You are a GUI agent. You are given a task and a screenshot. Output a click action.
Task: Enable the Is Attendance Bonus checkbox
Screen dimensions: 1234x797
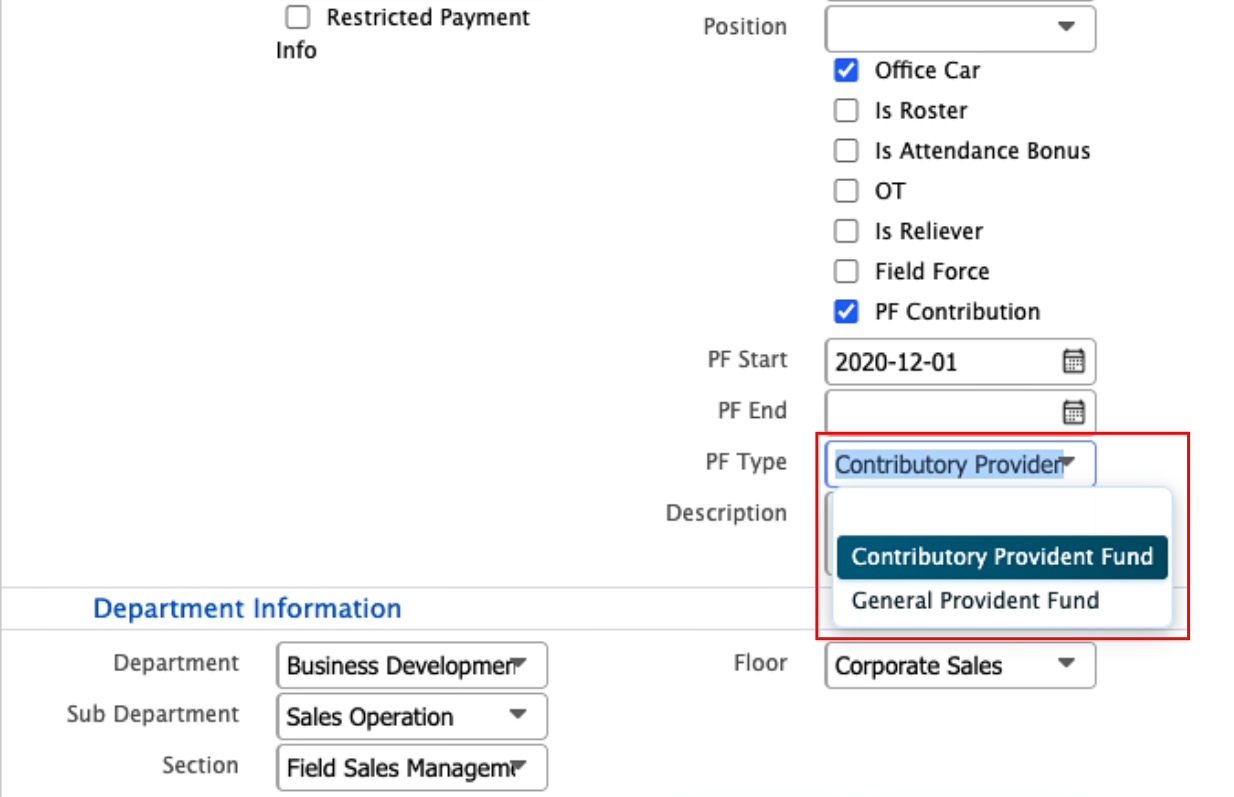(x=846, y=151)
